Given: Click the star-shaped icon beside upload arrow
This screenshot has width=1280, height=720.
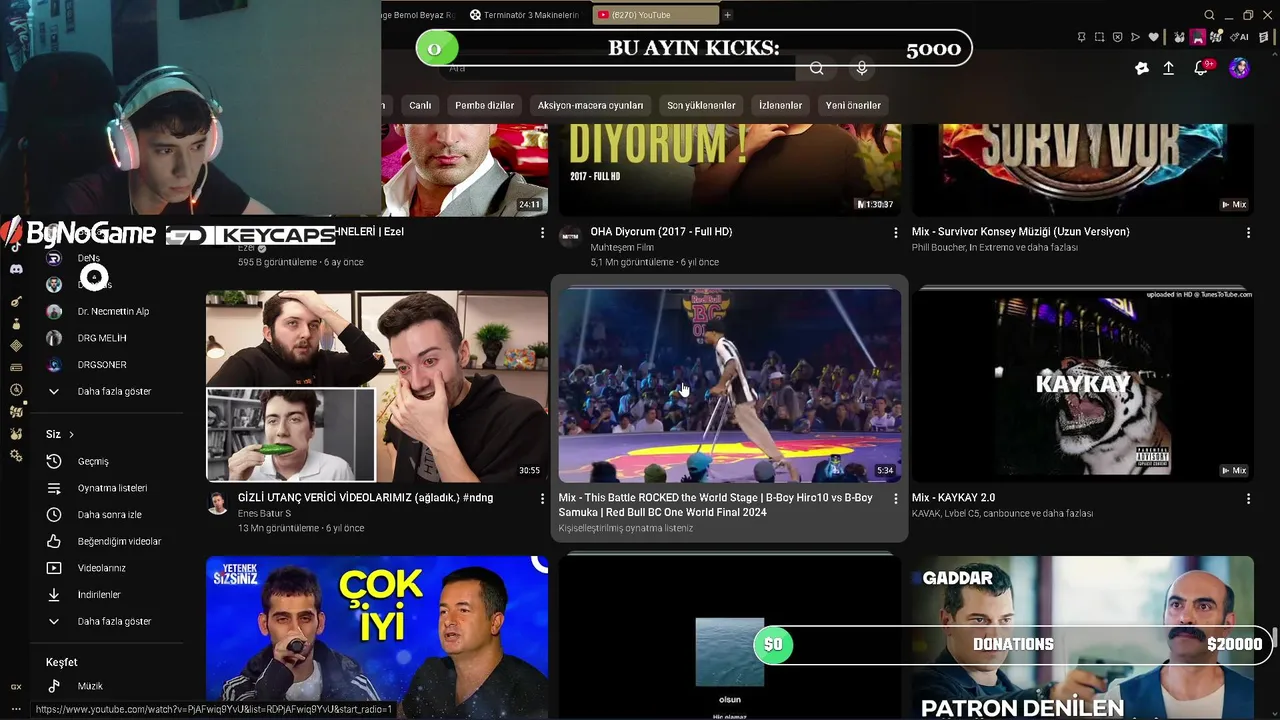Looking at the screenshot, I should pyautogui.click(x=1142, y=68).
